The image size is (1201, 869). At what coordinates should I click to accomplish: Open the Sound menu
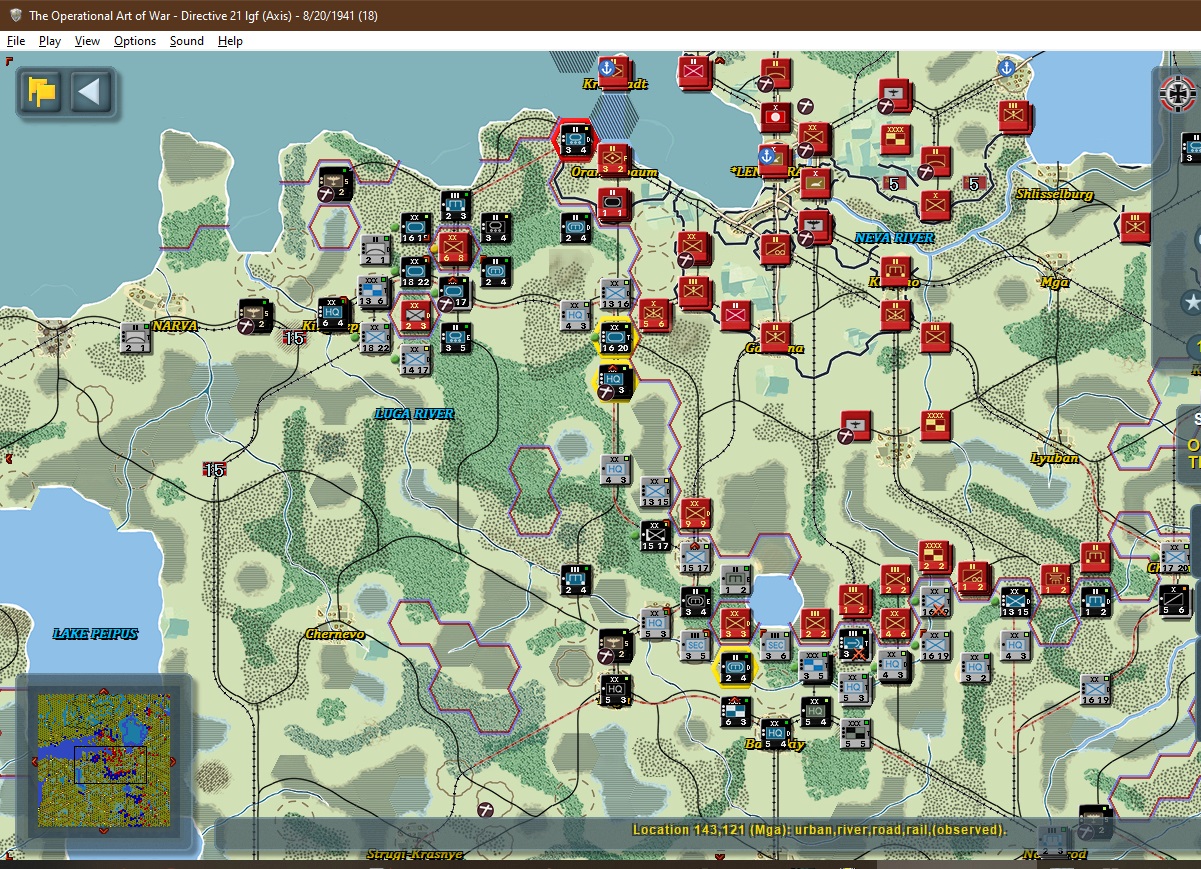(x=187, y=41)
